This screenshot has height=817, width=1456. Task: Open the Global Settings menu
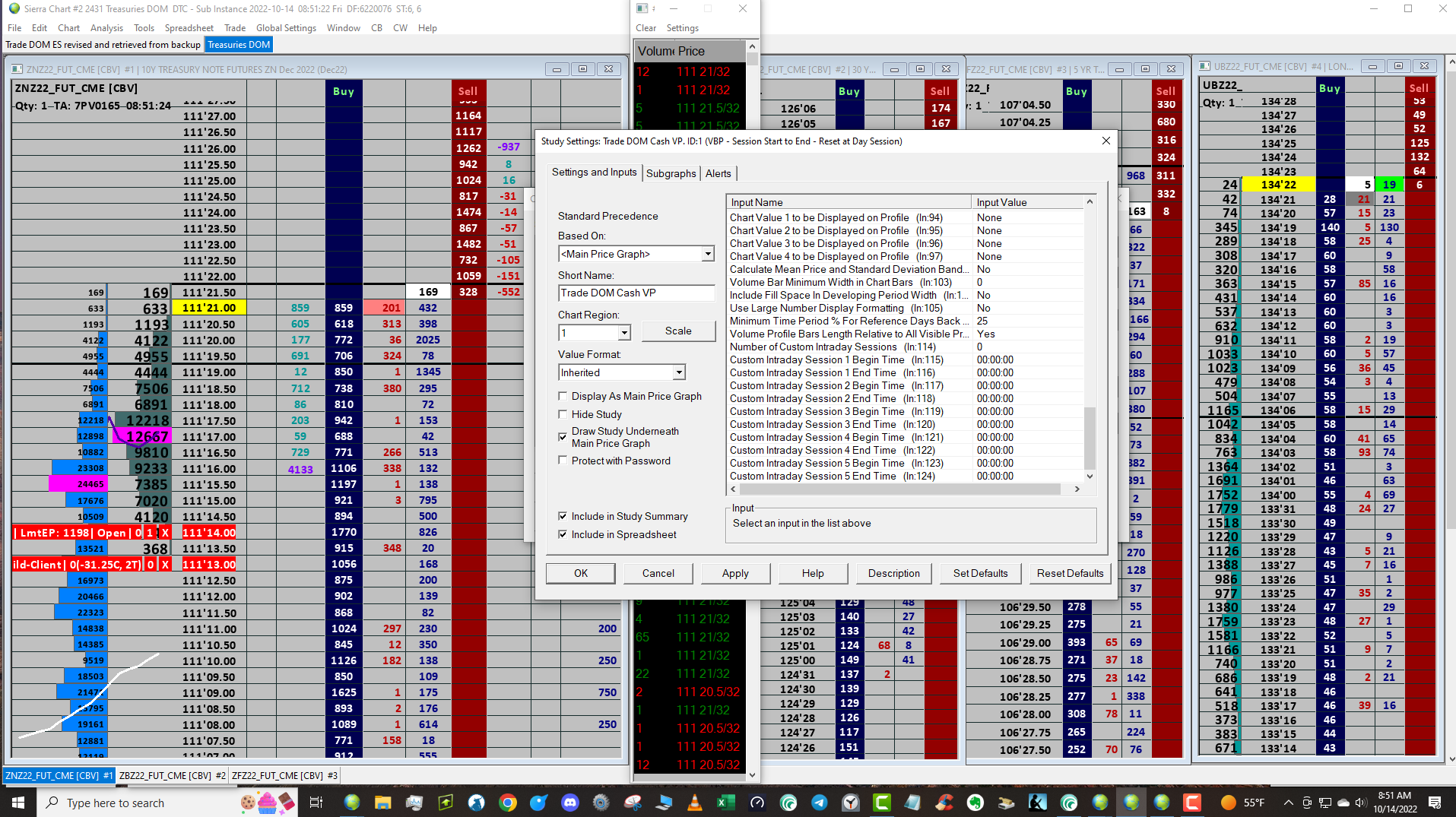pyautogui.click(x=286, y=28)
